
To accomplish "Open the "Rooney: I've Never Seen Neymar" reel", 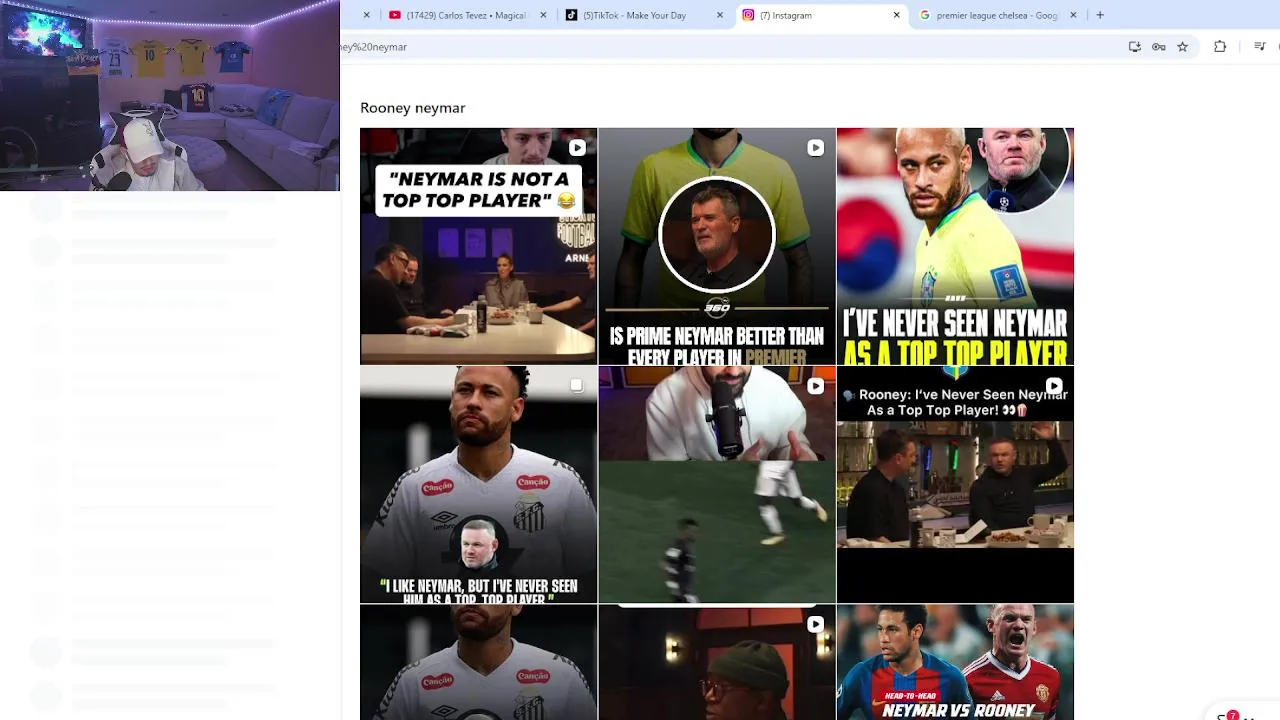I will pyautogui.click(x=955, y=484).
